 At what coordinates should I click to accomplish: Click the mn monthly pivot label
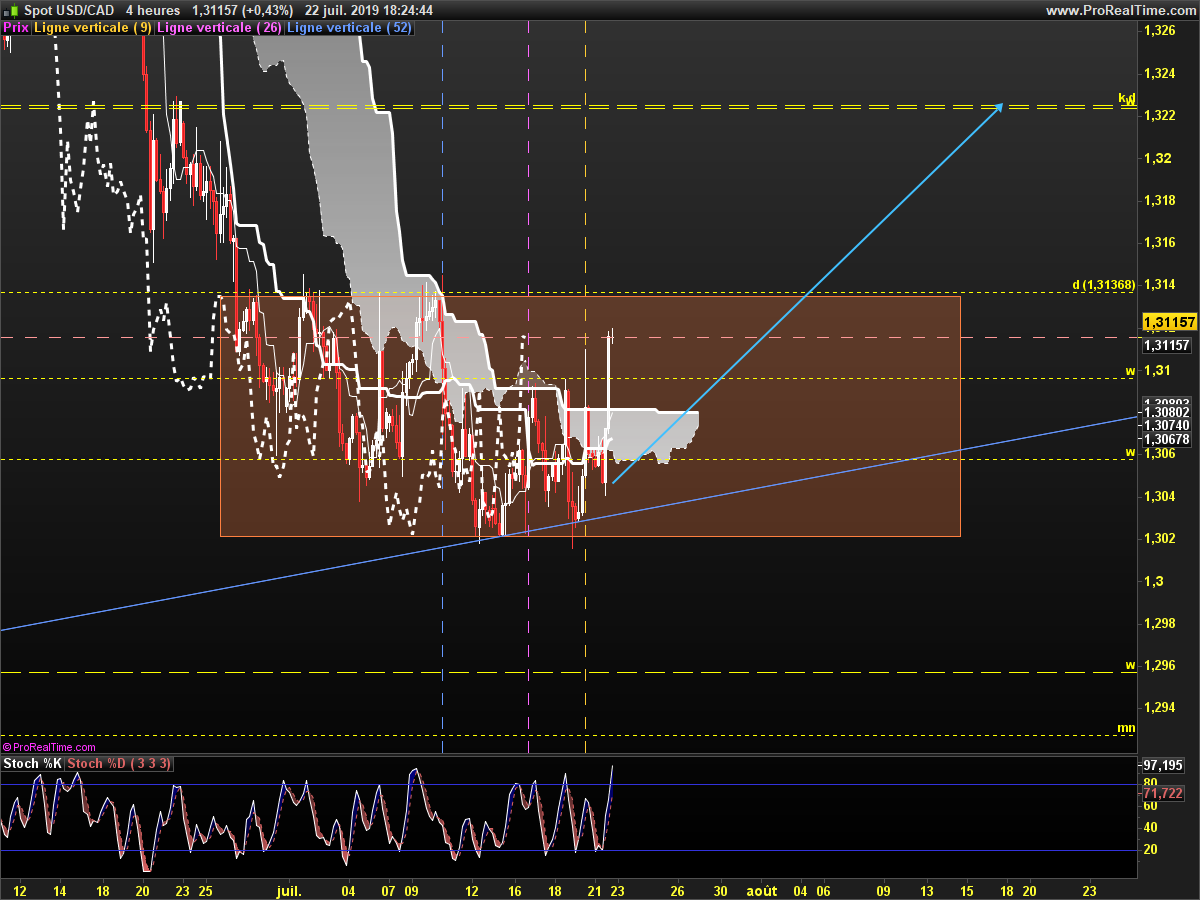pos(1126,728)
